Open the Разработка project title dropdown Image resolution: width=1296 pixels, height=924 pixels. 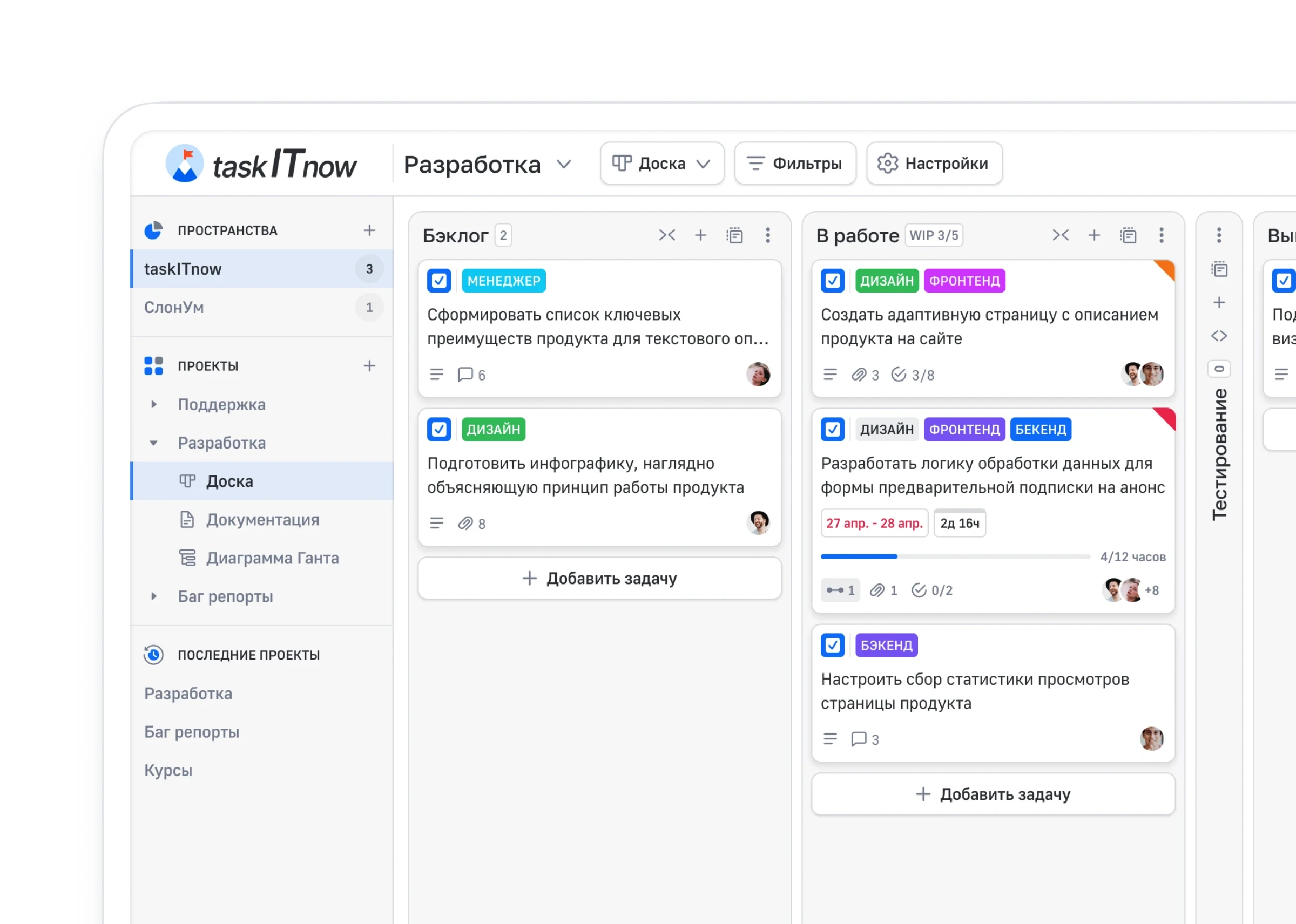564,165
